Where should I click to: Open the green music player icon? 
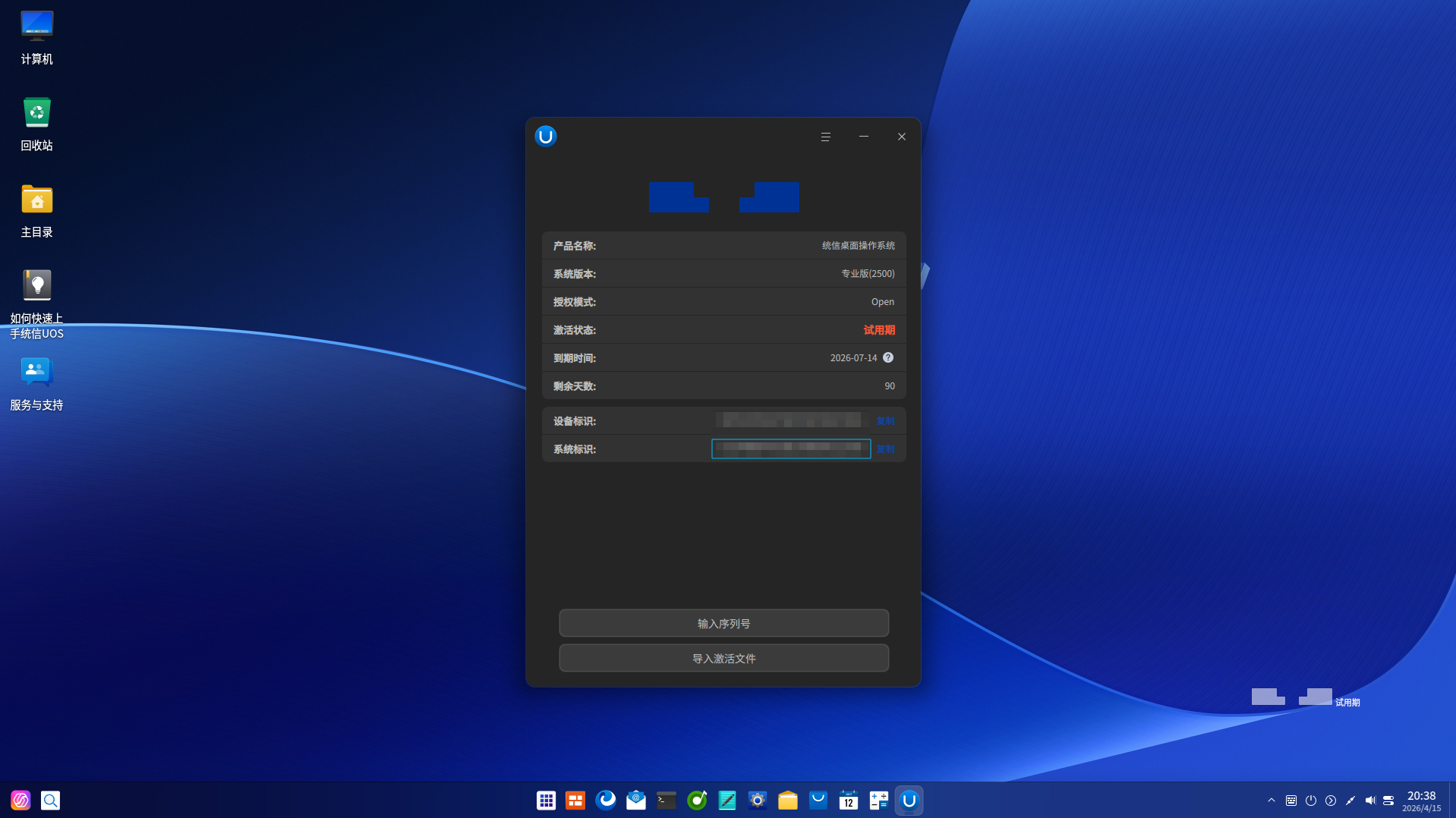[x=697, y=800]
